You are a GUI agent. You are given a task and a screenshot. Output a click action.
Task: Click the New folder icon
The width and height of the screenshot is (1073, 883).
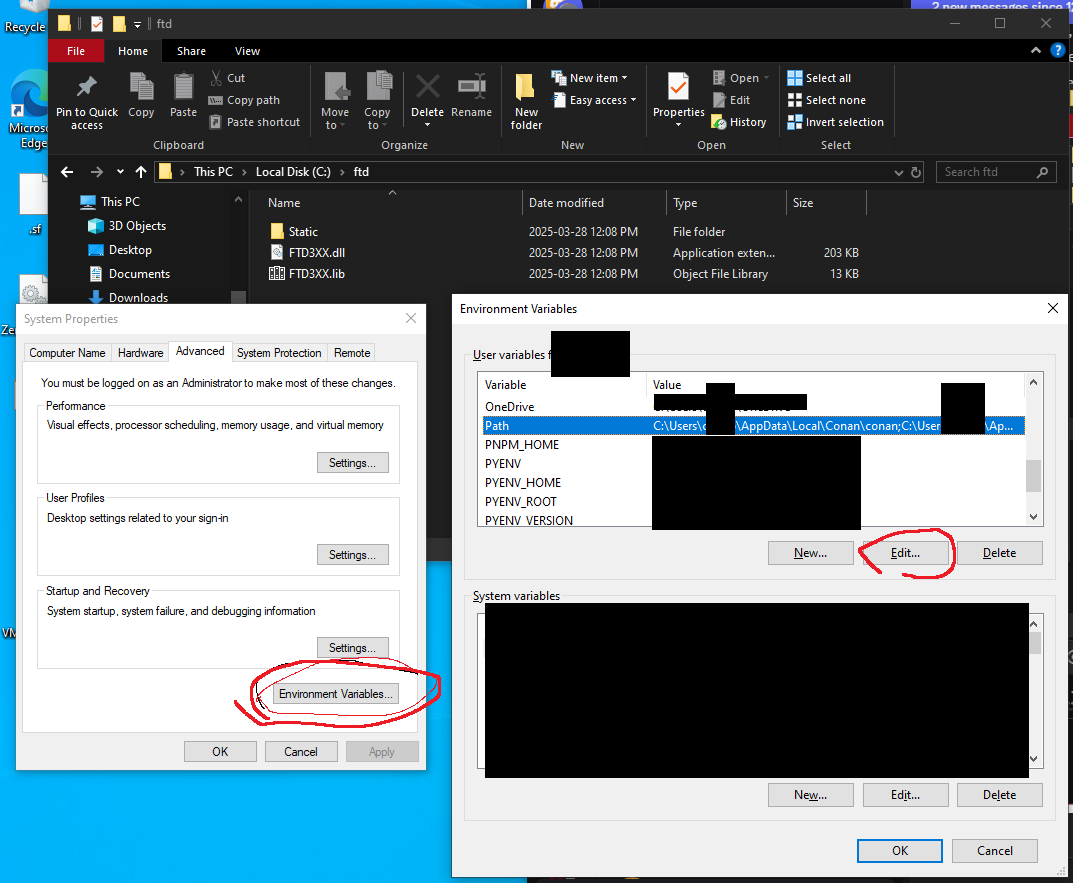(526, 88)
